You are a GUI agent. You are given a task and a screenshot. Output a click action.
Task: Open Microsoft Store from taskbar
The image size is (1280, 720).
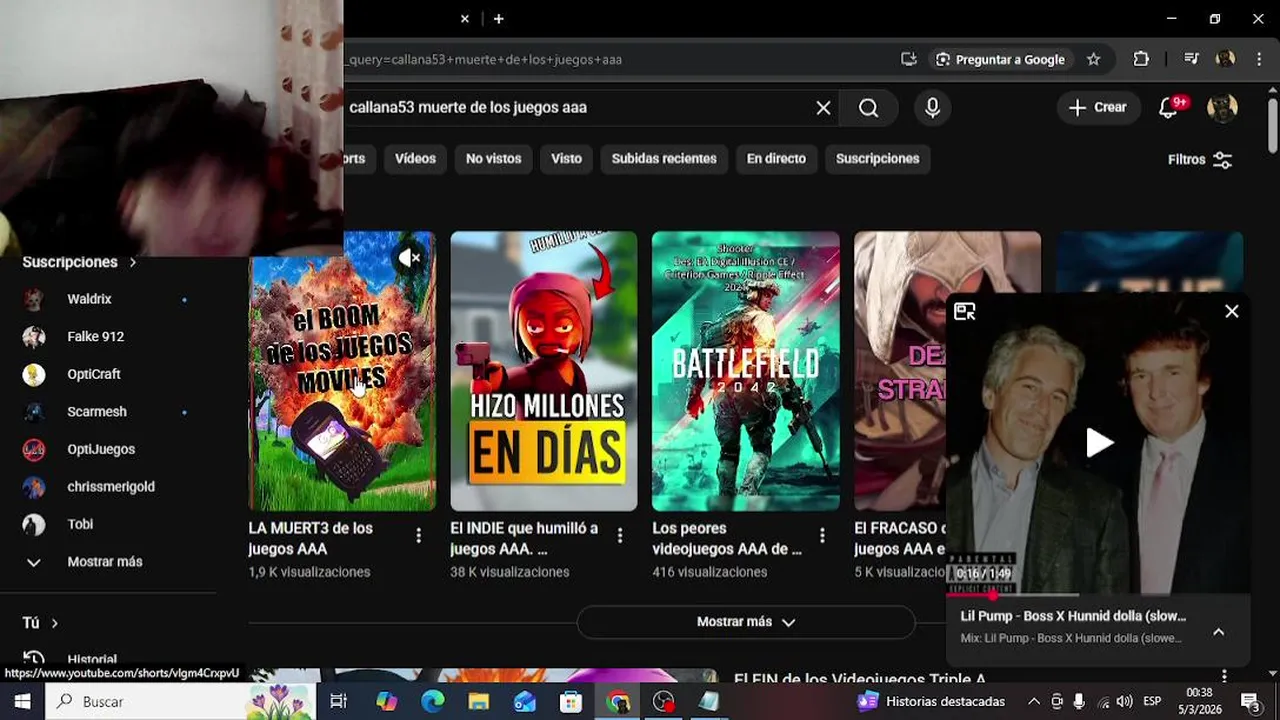[570, 702]
